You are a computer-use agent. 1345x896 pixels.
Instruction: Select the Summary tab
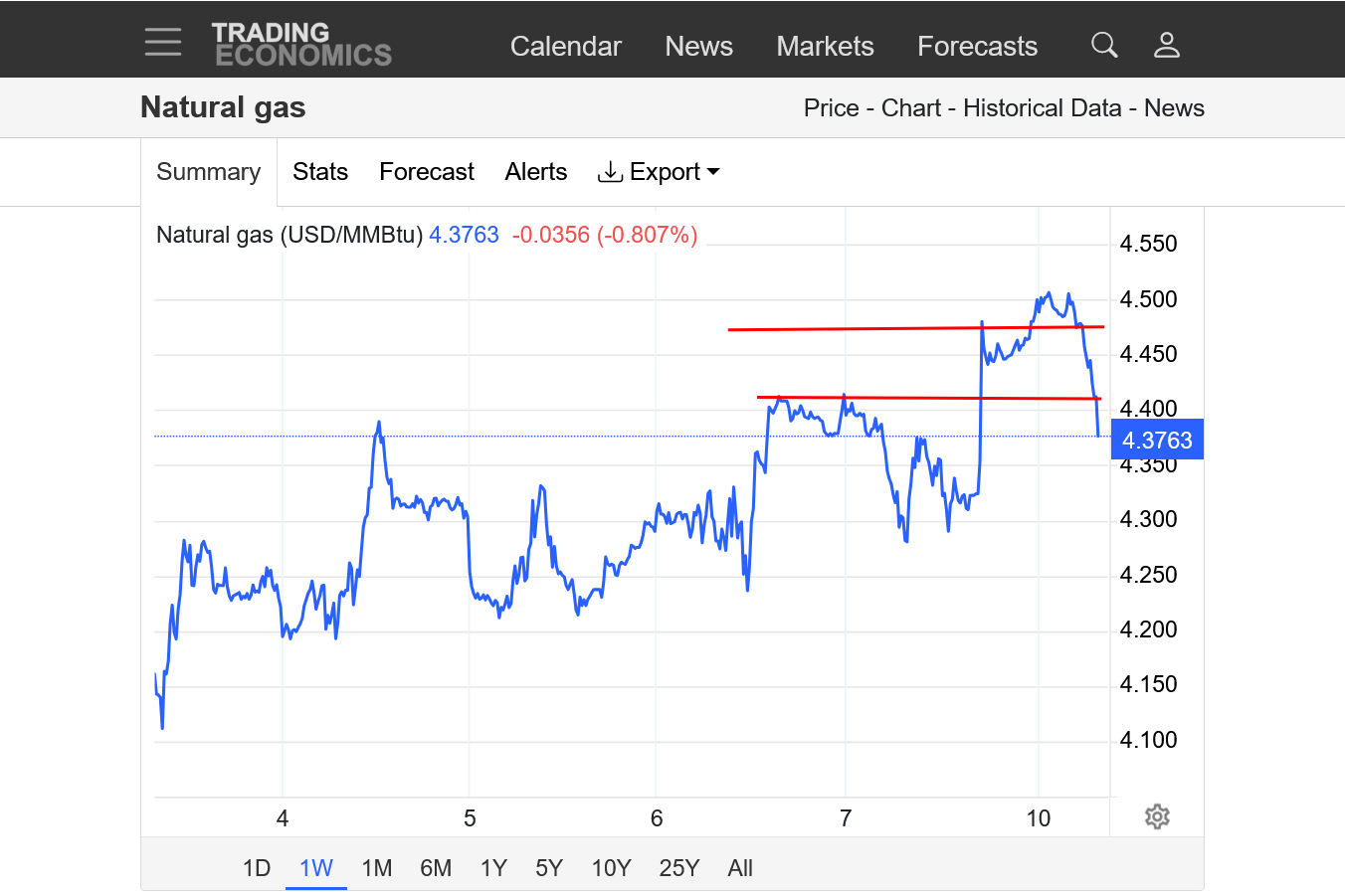point(209,172)
